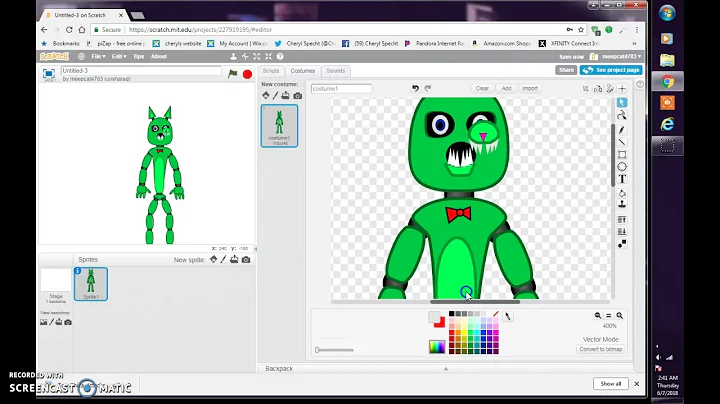Open block help question mark icon

pyautogui.click(x=280, y=56)
